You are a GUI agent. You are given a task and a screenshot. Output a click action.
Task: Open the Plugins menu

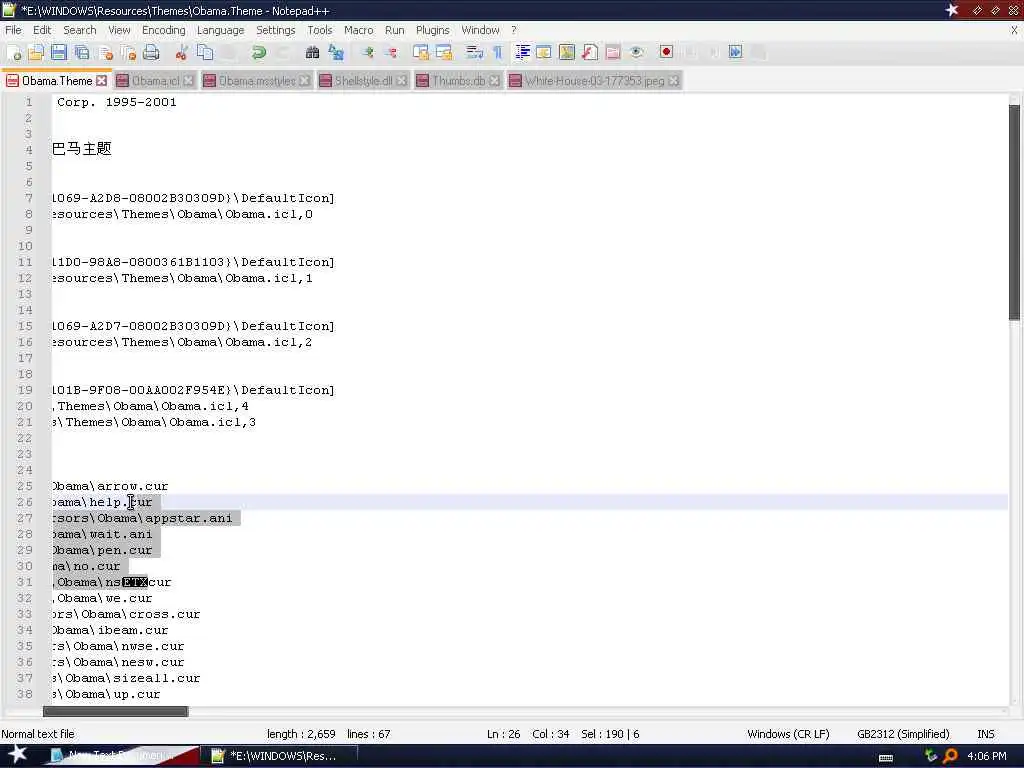432,30
